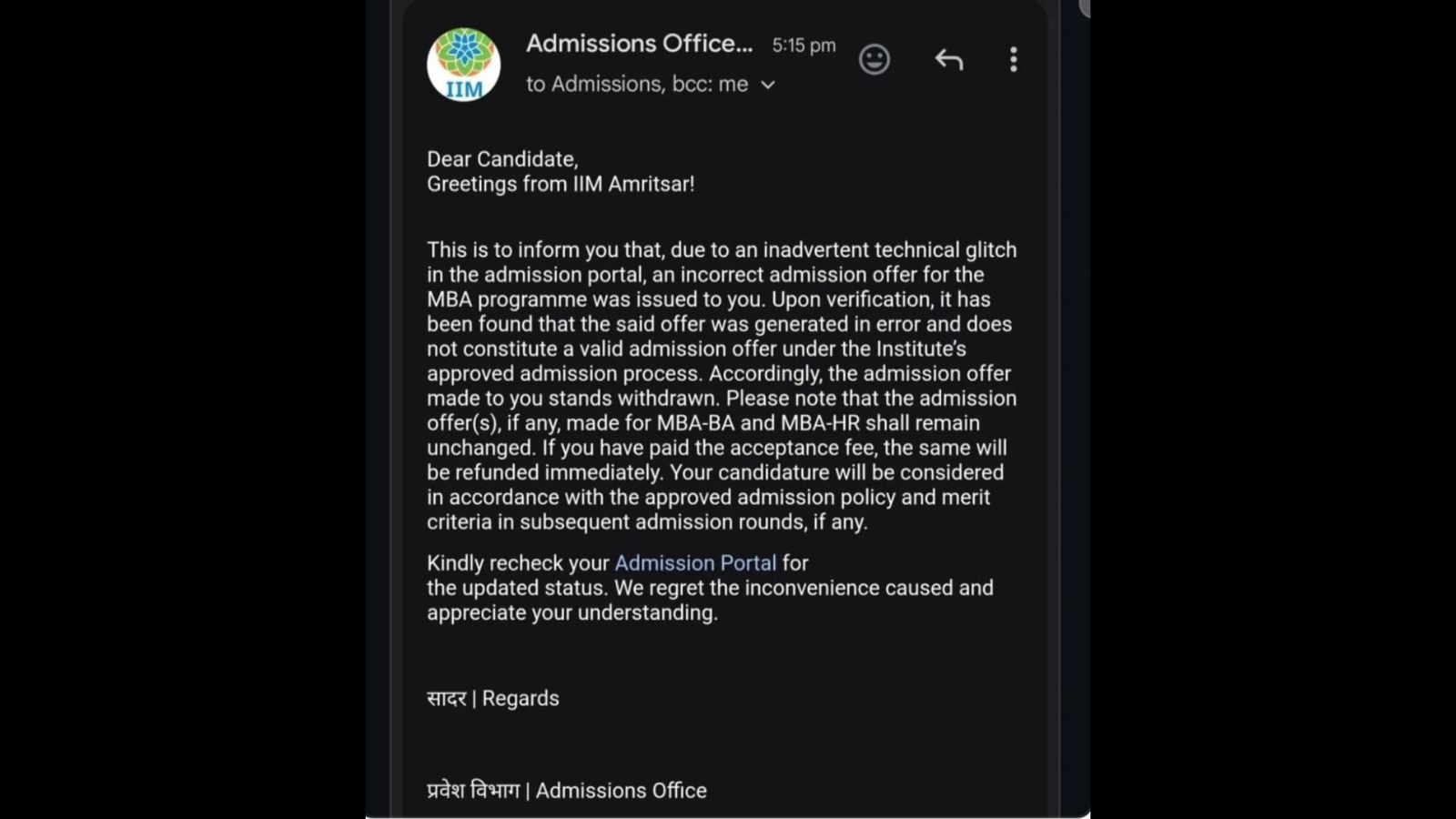1456x819 pixels.
Task: Tap the 'Dear Candidate,' salutation line
Action: pyautogui.click(x=502, y=159)
